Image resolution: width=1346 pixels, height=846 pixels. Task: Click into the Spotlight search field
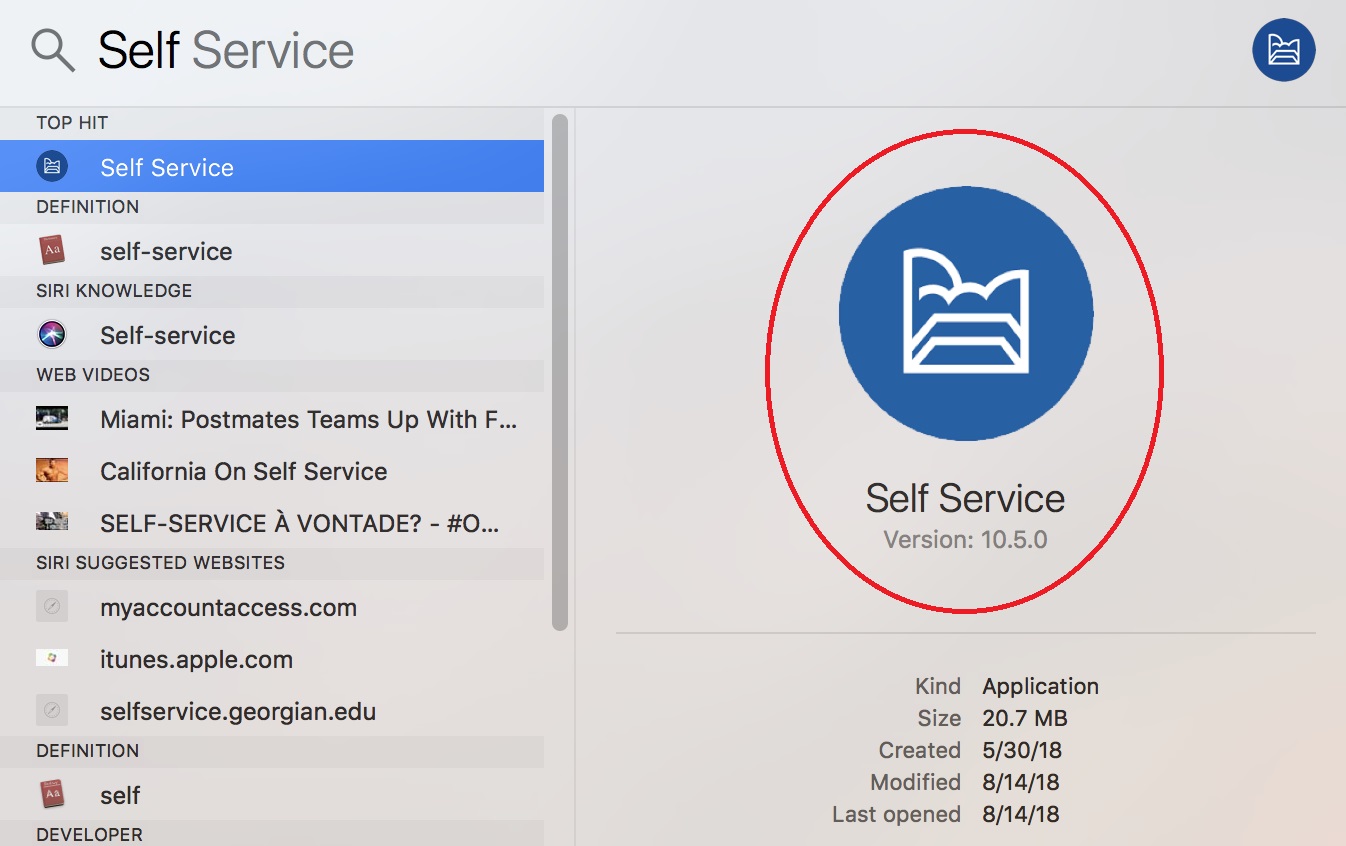pos(660,50)
